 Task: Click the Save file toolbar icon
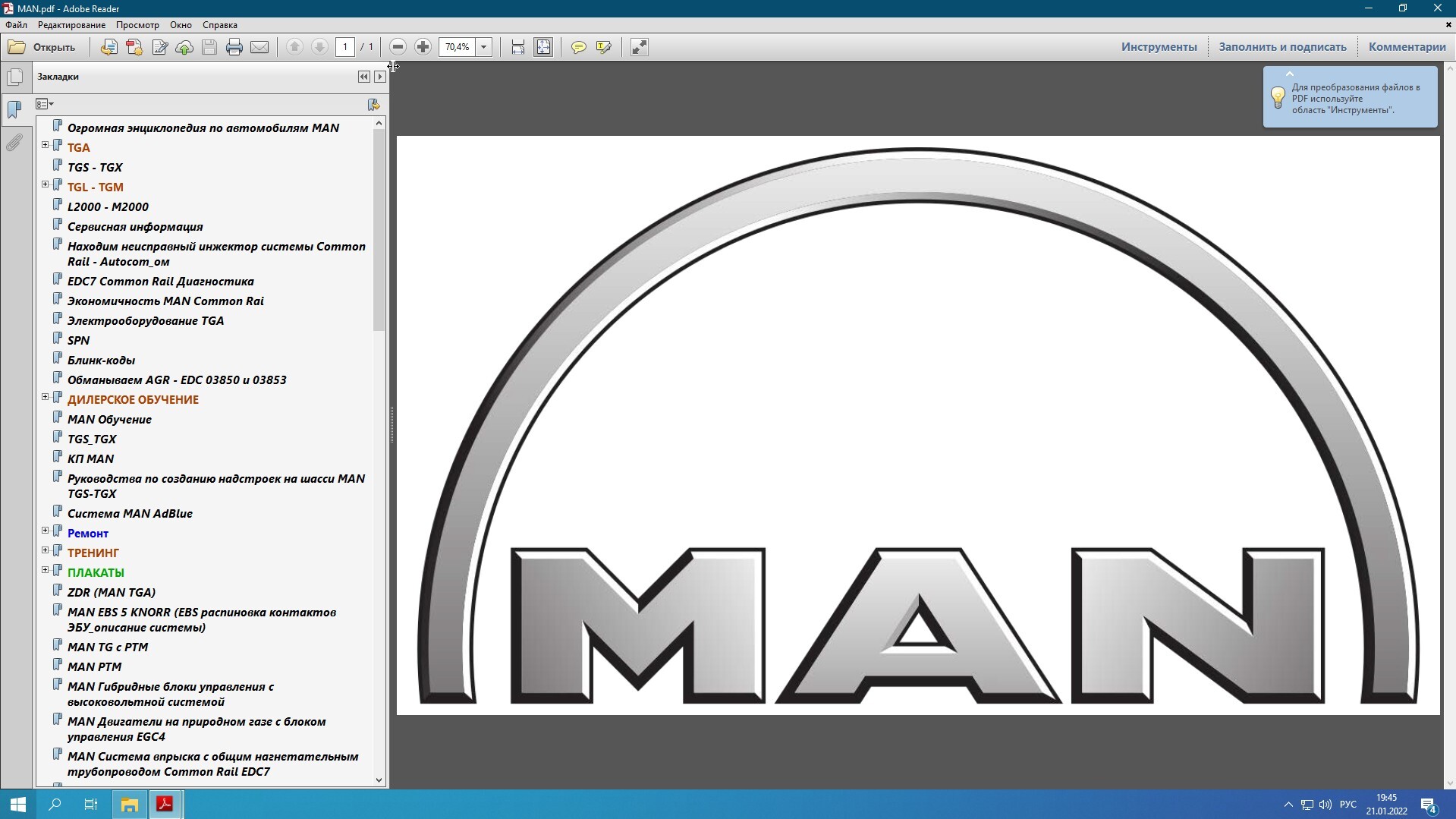(x=209, y=47)
